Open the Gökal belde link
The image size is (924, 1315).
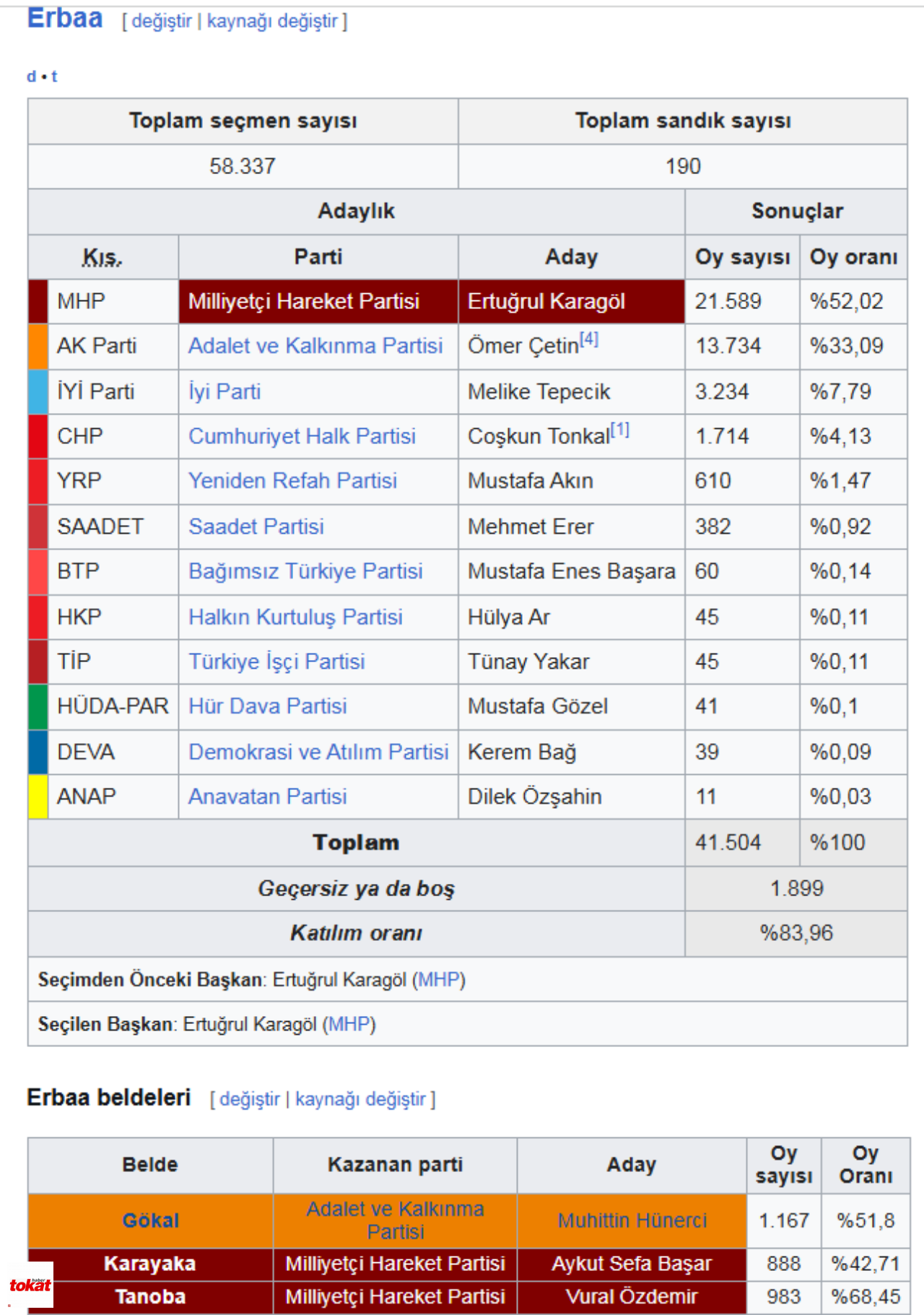point(150,1220)
